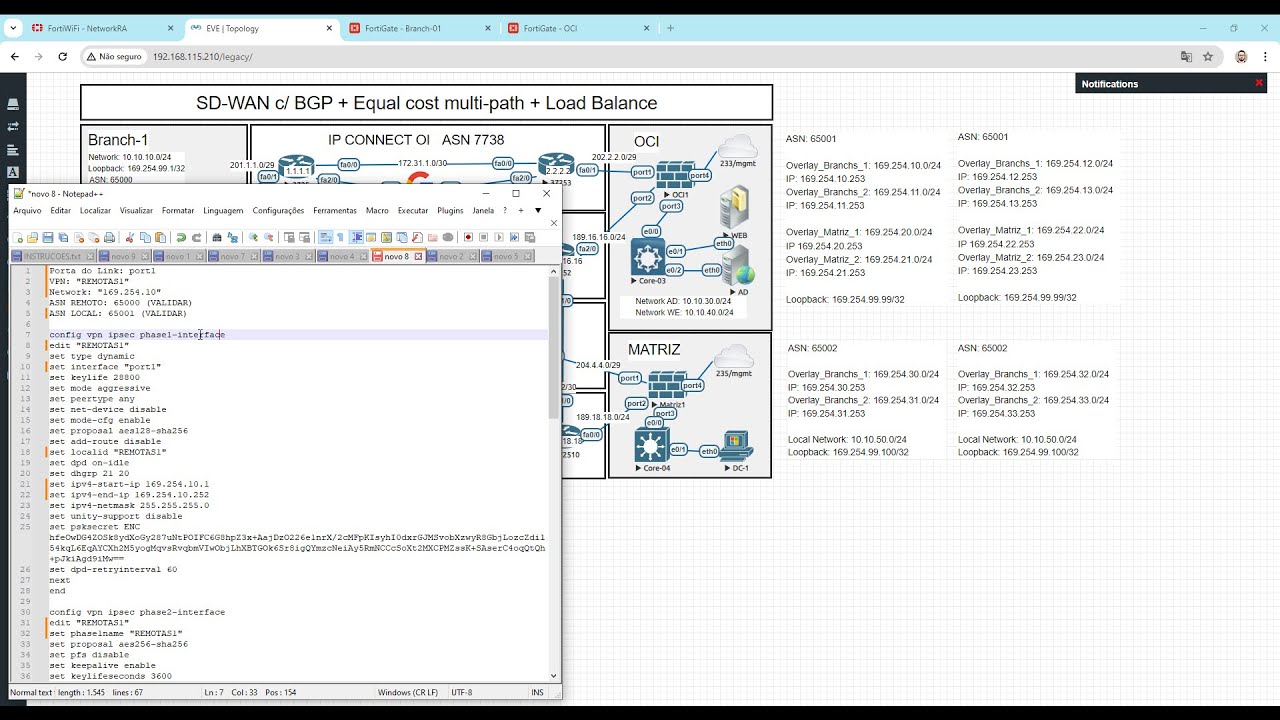1280x720 pixels.
Task: Click the Print icon in Notepad++ toolbar
Action: click(109, 238)
